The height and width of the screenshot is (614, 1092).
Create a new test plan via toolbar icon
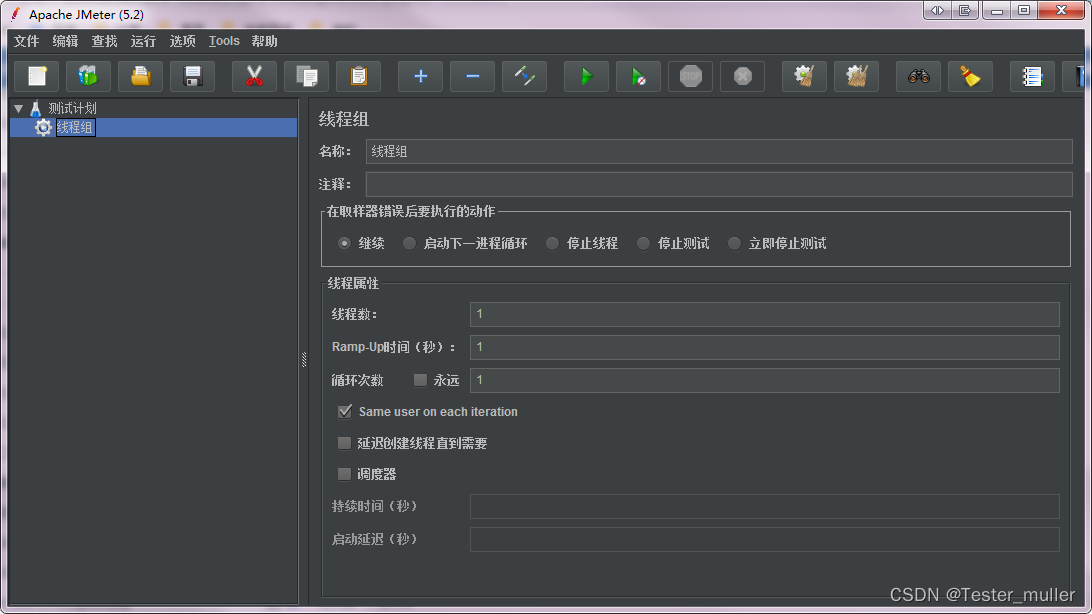pos(37,77)
